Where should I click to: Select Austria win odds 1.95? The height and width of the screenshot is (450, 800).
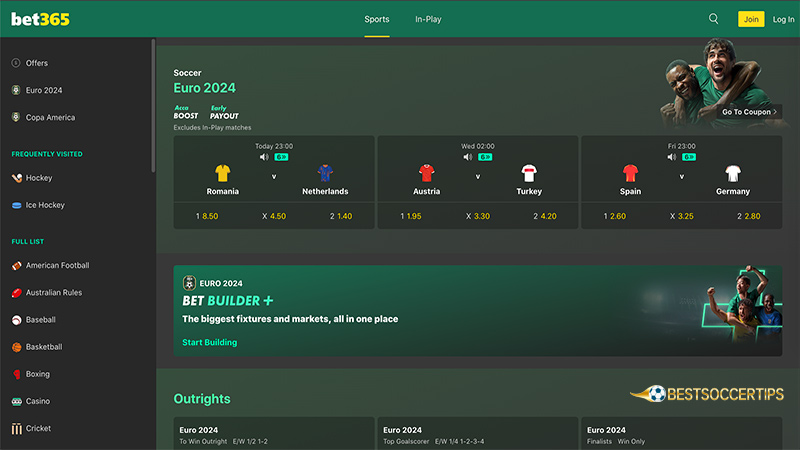point(411,216)
